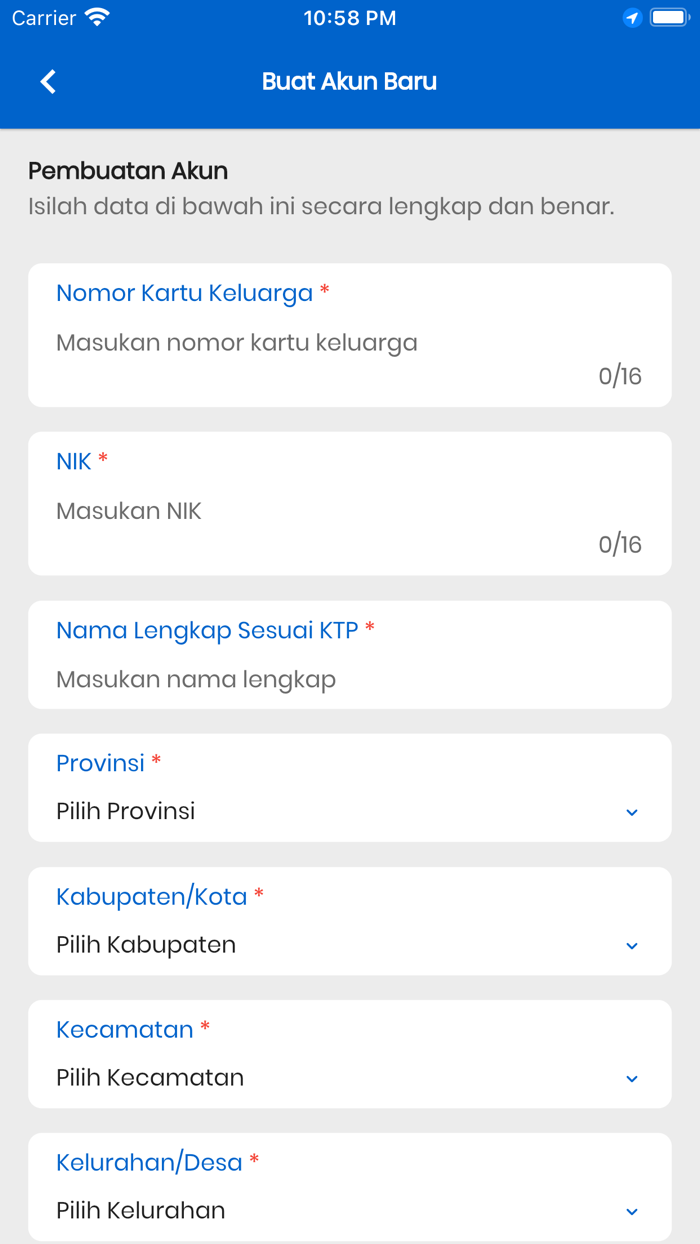Open the Pilih Kecamatan dropdown

pos(350,1077)
